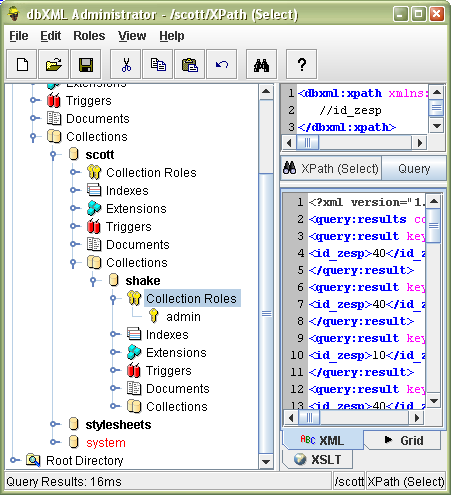Click query editor vertical scroll up arrow

437,92
